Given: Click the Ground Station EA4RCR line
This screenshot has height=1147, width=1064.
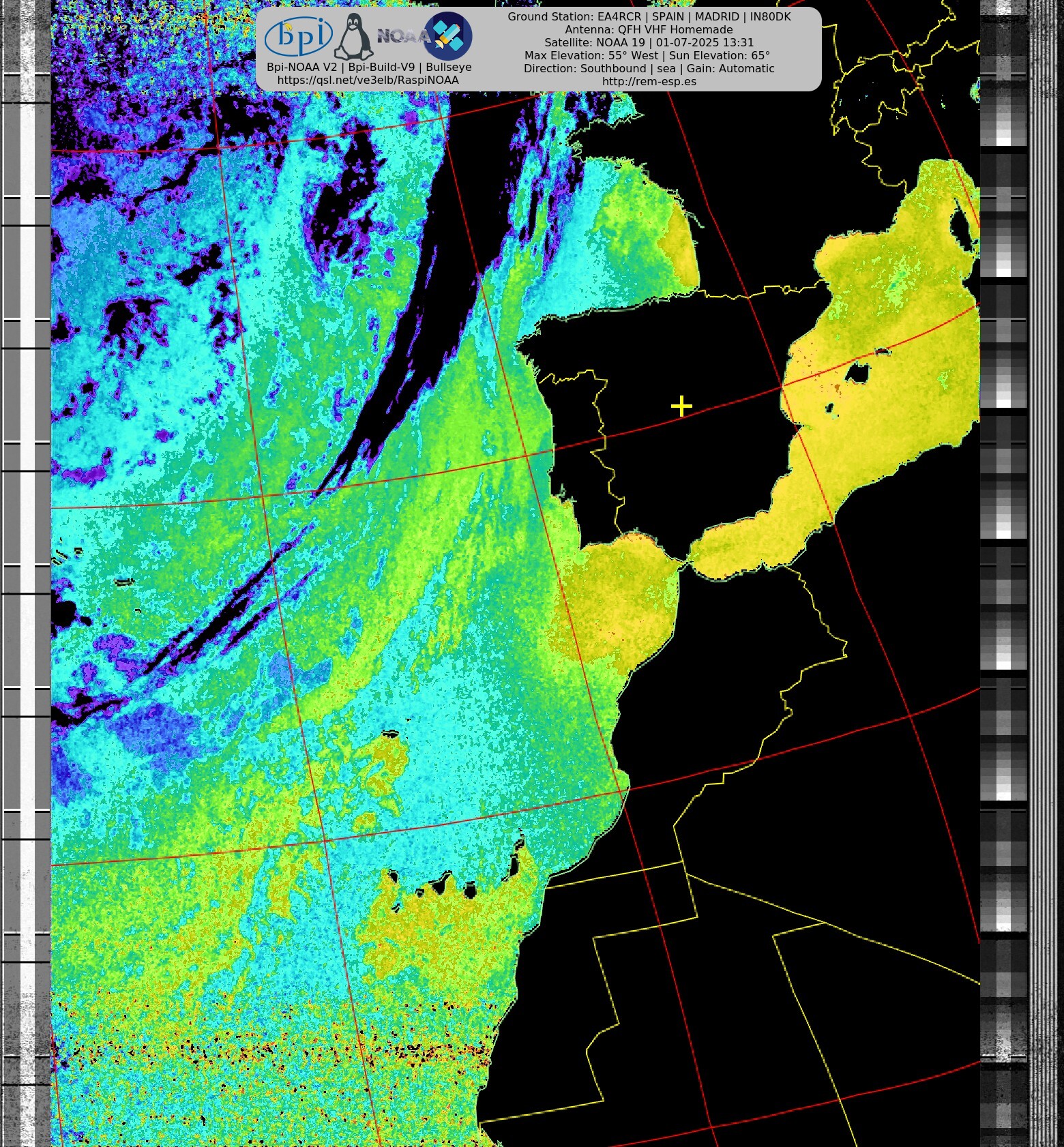Looking at the screenshot, I should (x=649, y=16).
